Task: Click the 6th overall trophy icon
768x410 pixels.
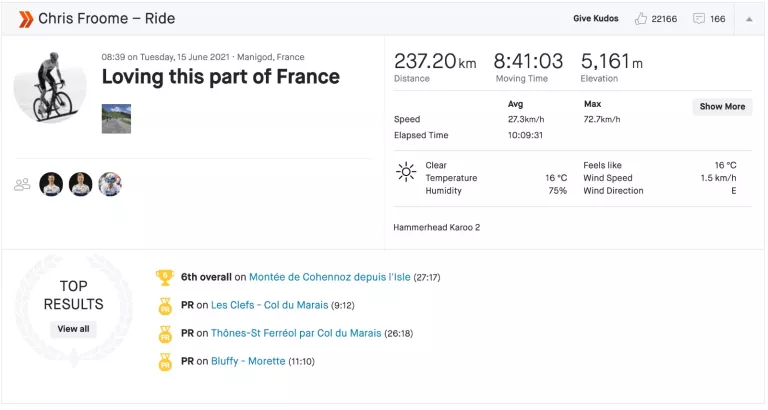Action: click(165, 277)
